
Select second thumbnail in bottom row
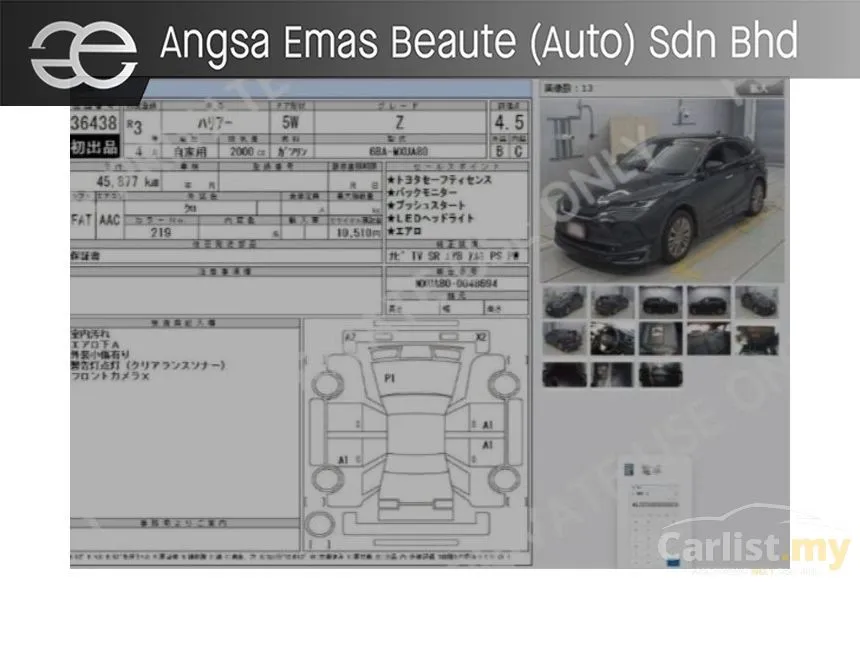(x=613, y=375)
